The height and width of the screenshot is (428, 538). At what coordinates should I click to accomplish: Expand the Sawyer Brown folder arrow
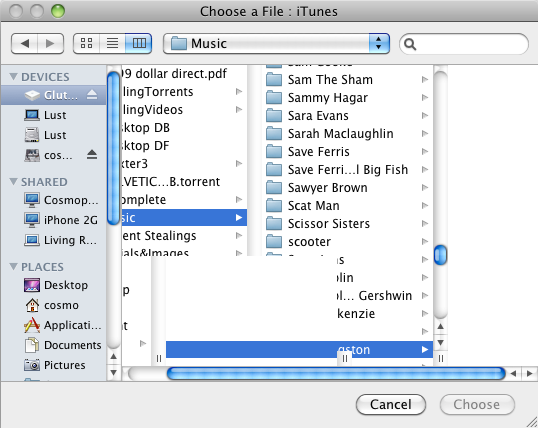(425, 188)
